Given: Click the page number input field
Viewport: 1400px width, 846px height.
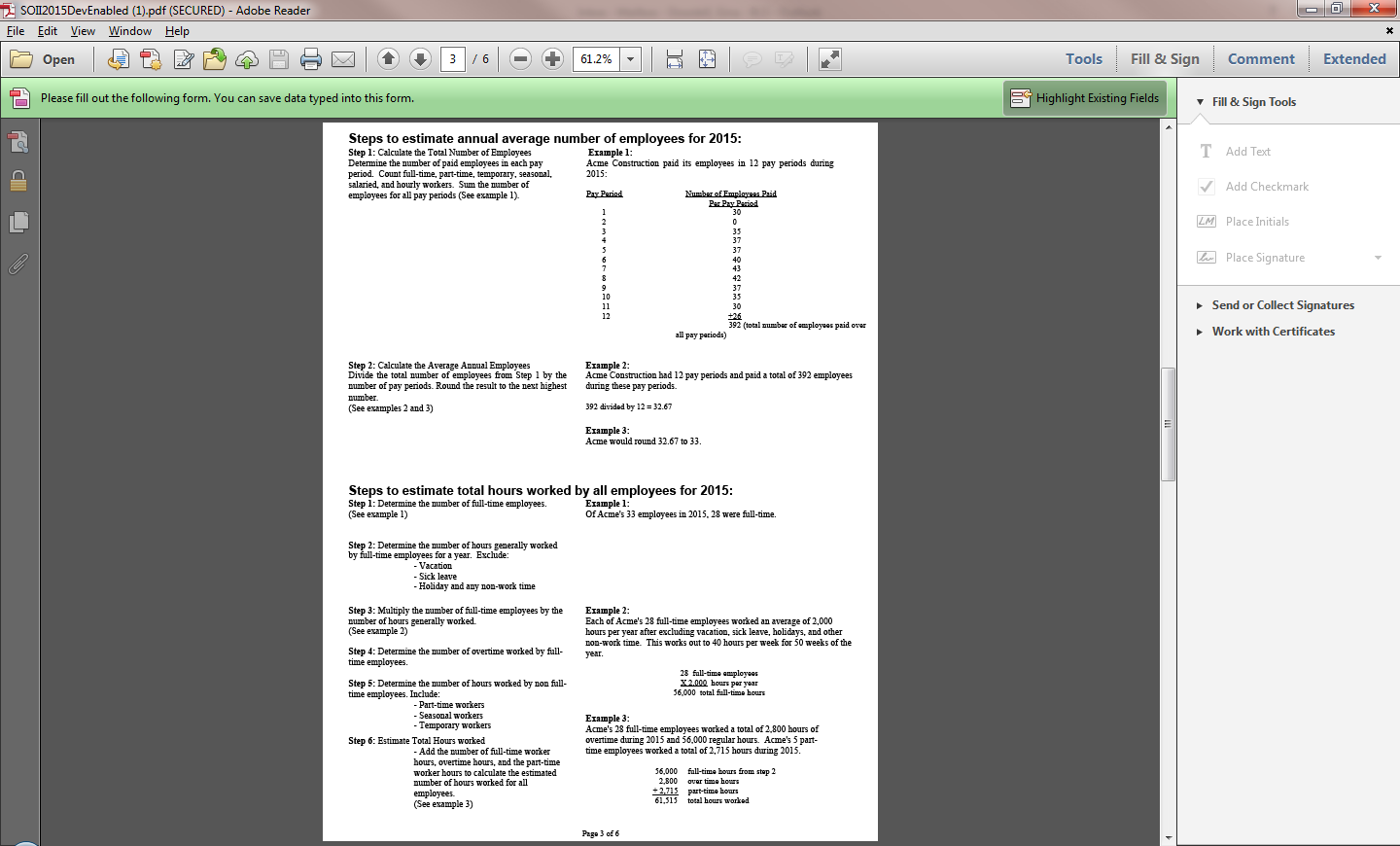Looking at the screenshot, I should [452, 59].
